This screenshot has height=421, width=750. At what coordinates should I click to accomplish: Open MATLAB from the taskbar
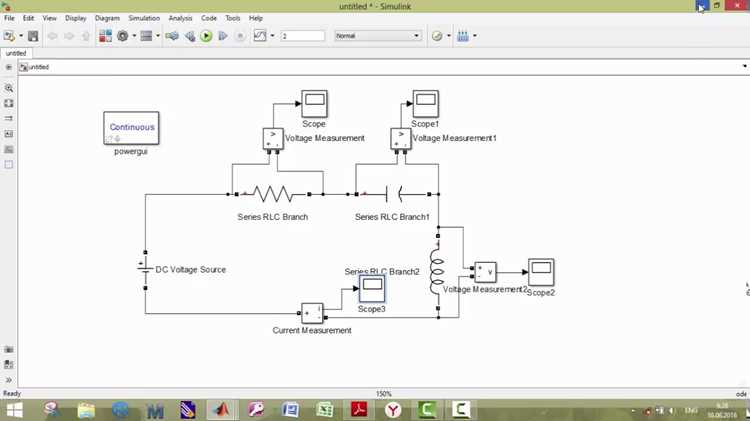(221, 410)
